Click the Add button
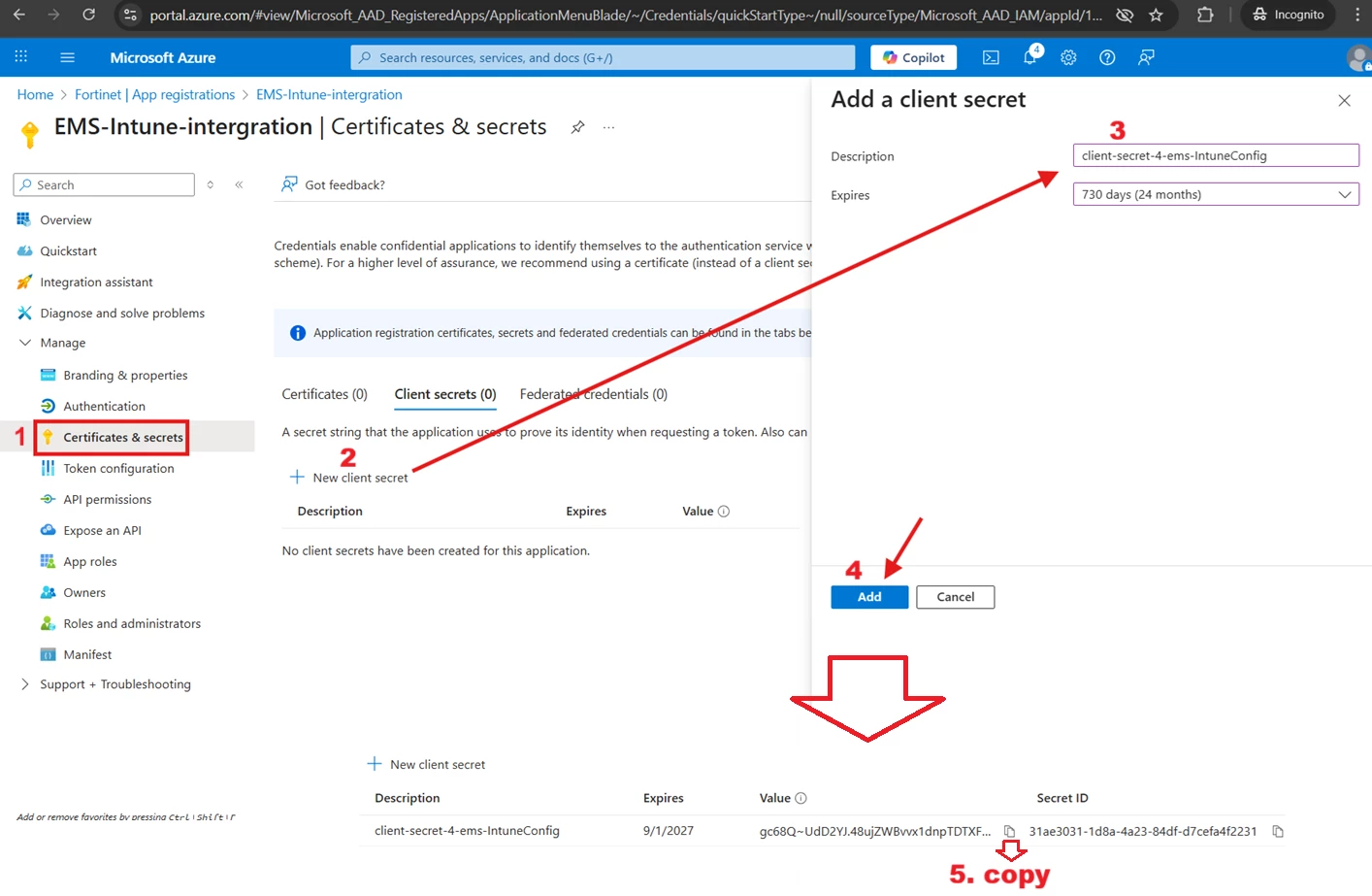The width and height of the screenshot is (1372, 896). (869, 597)
